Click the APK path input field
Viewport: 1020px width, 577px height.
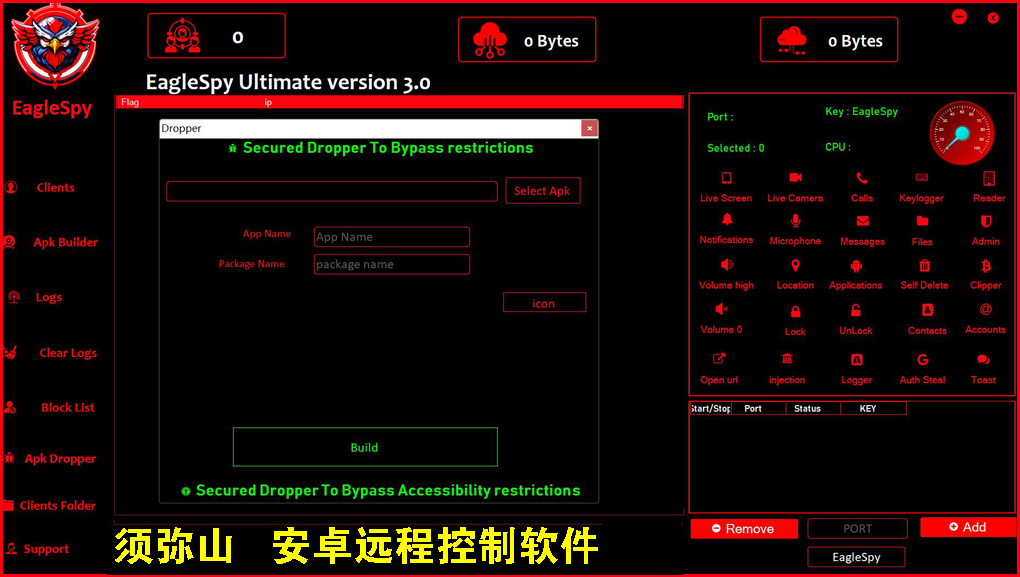(332, 191)
